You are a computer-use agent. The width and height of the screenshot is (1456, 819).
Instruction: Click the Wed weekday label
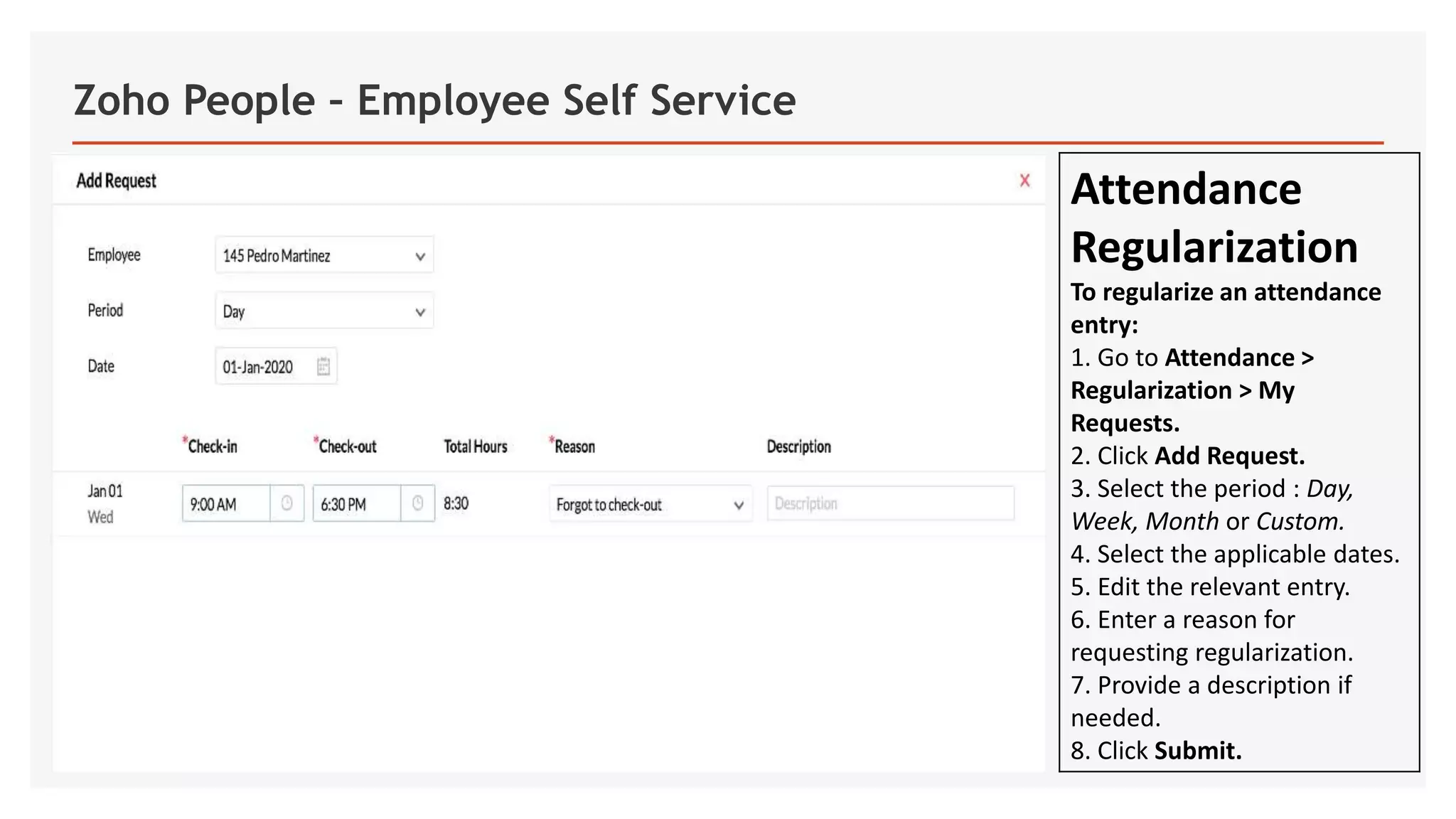[x=100, y=517]
